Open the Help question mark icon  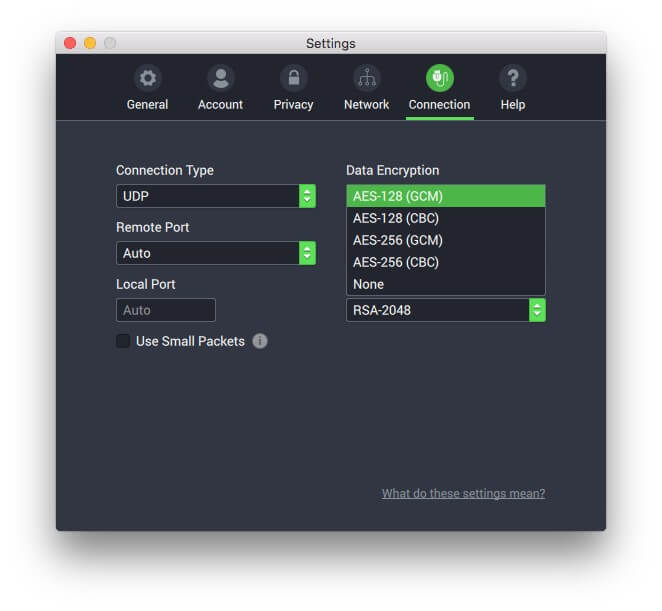pos(513,78)
